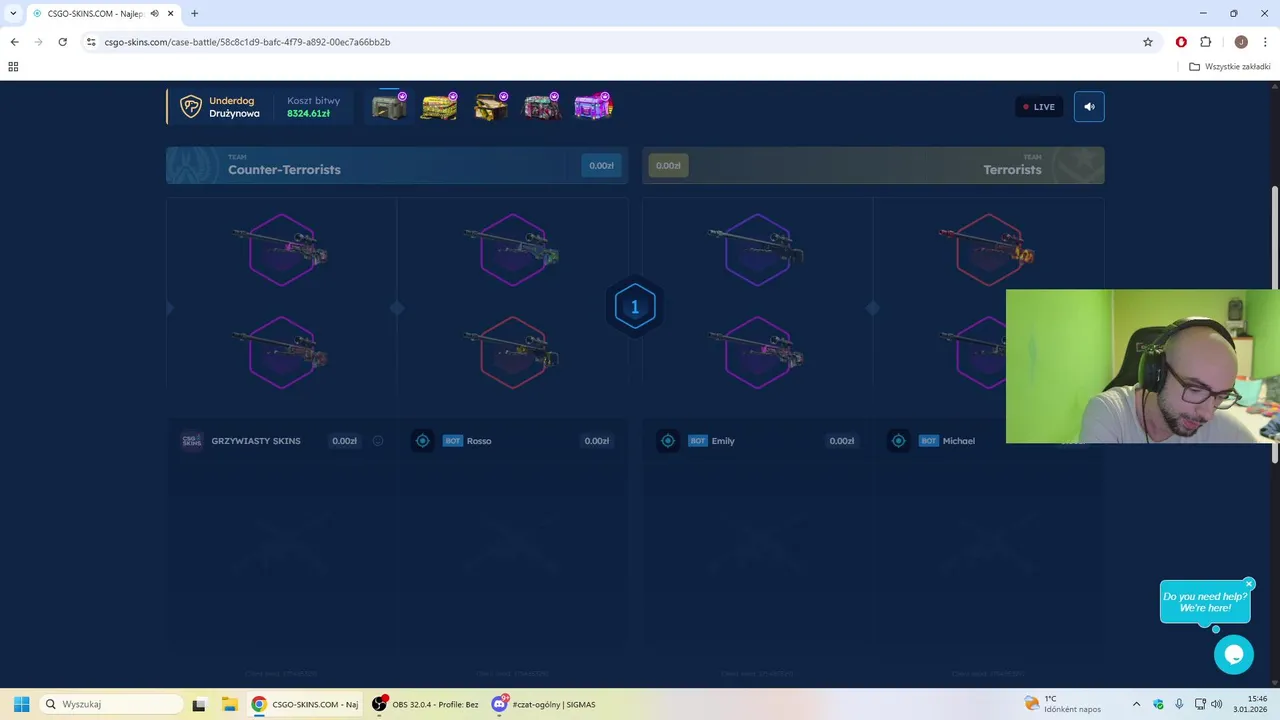Show hidden system tray icons
The height and width of the screenshot is (720, 1280).
(1136, 704)
